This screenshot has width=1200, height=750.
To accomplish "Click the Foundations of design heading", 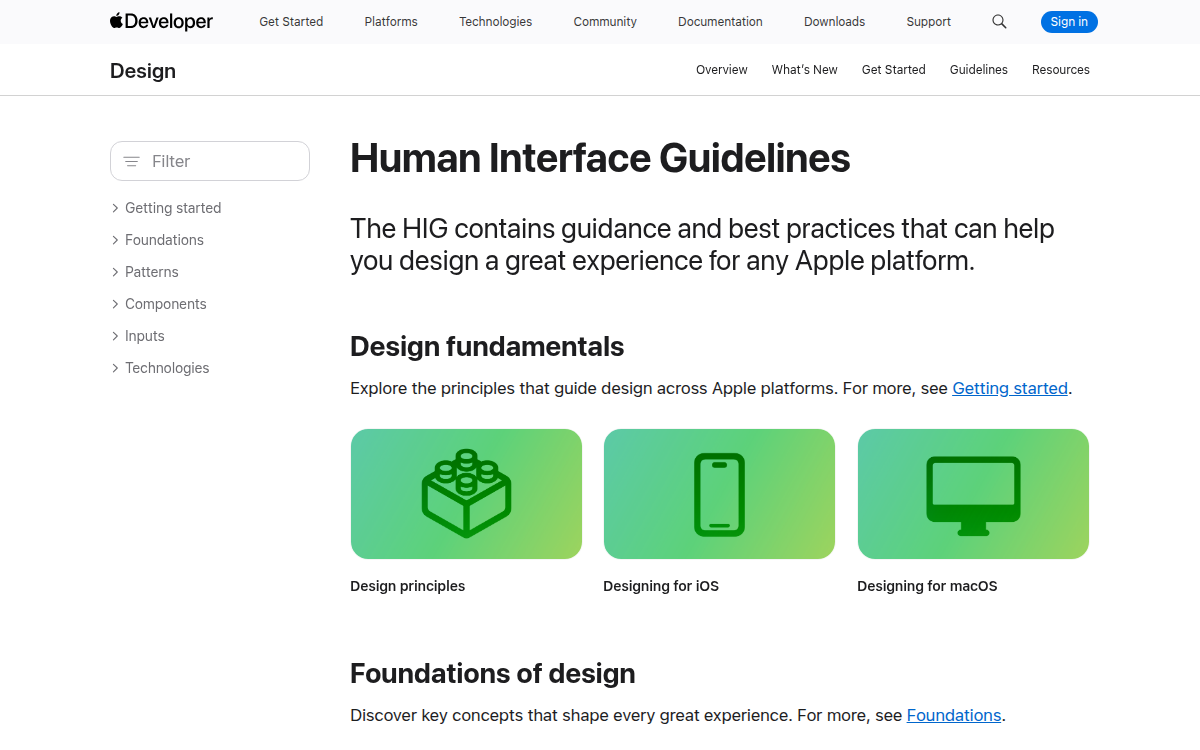I will pyautogui.click(x=493, y=674).
